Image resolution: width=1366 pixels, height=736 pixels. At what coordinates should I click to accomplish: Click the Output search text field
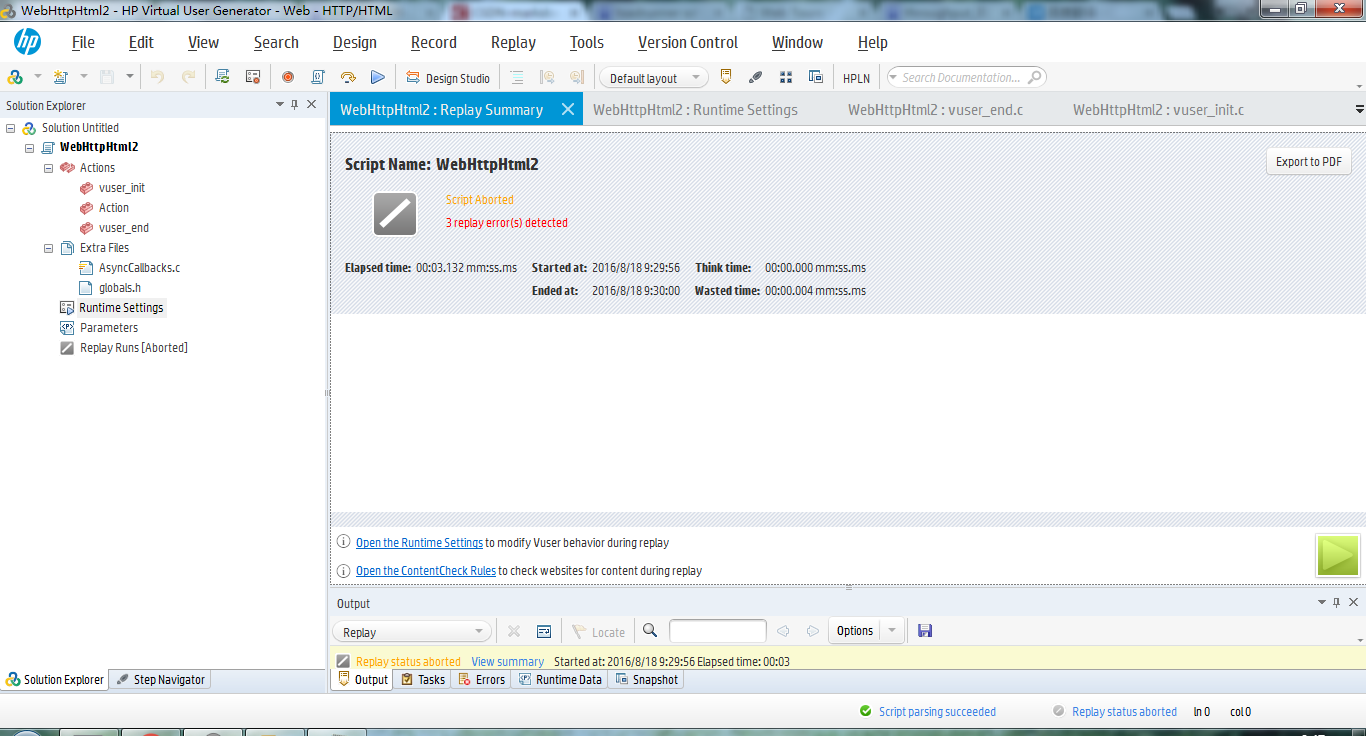tap(717, 631)
